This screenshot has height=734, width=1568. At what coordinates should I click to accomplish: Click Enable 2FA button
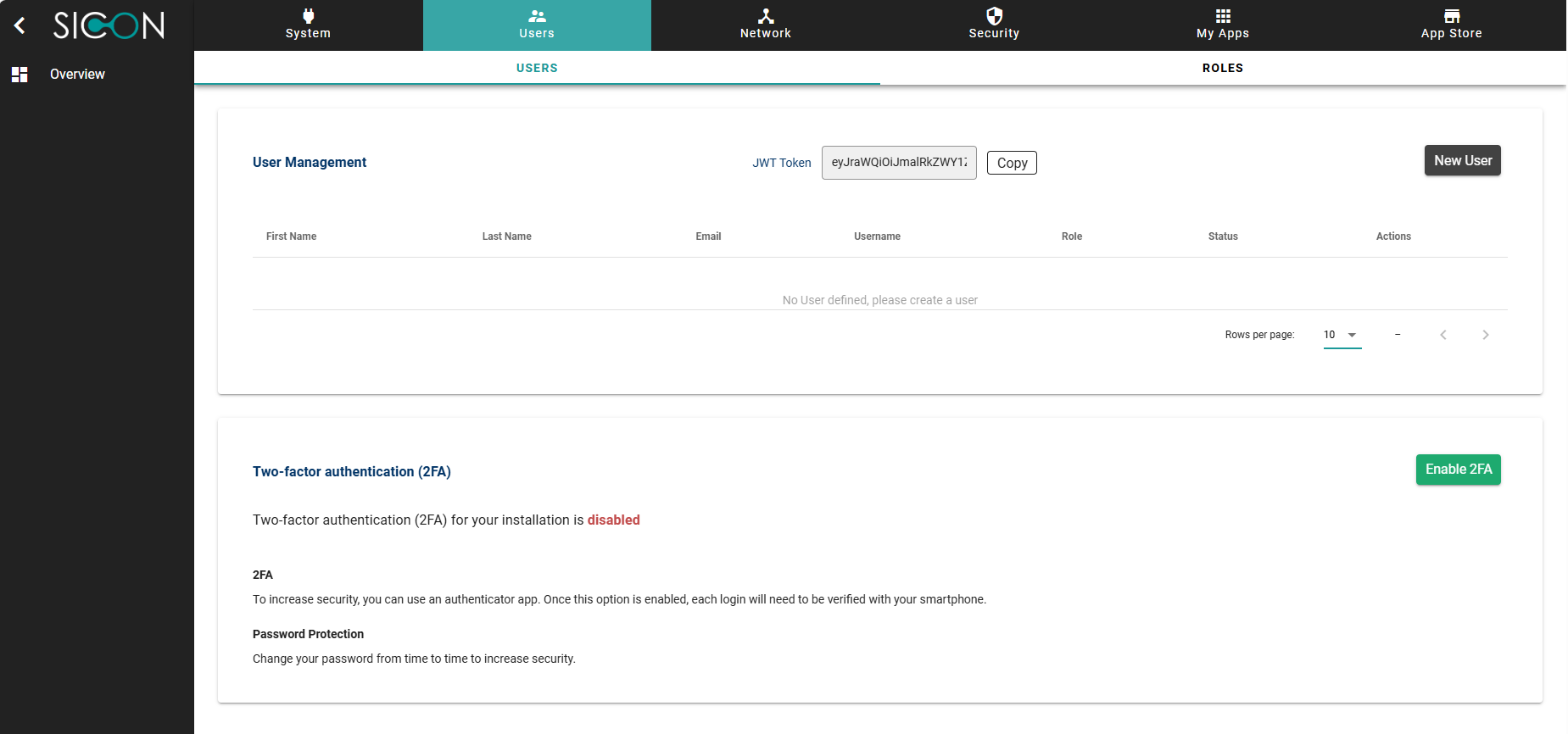pos(1458,470)
